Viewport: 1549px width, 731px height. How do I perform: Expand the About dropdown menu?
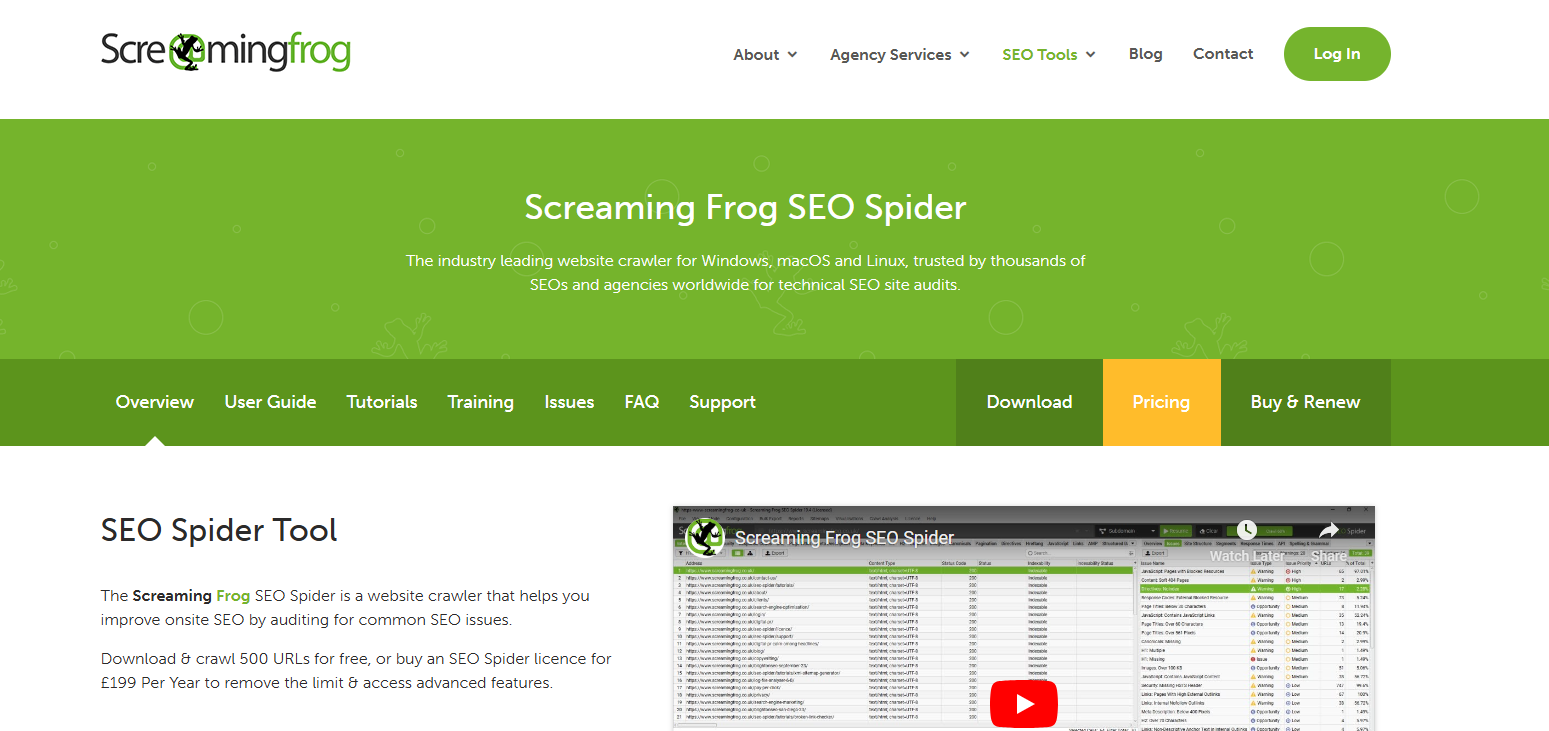[x=765, y=55]
